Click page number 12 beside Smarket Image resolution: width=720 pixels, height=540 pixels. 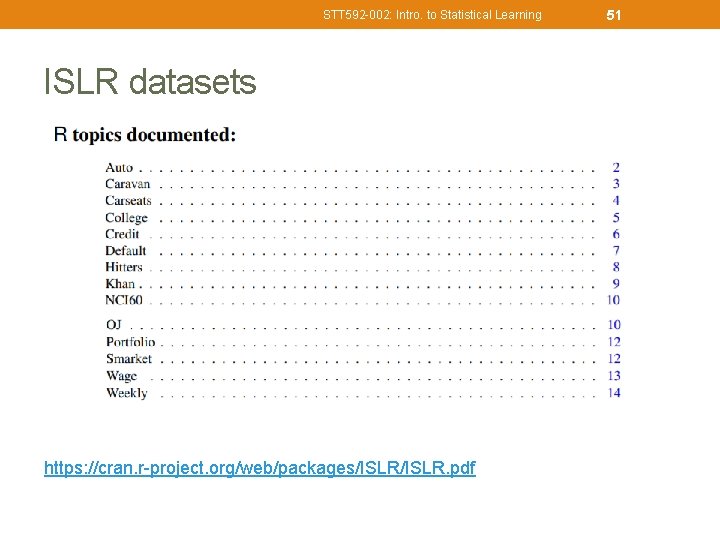click(x=614, y=359)
